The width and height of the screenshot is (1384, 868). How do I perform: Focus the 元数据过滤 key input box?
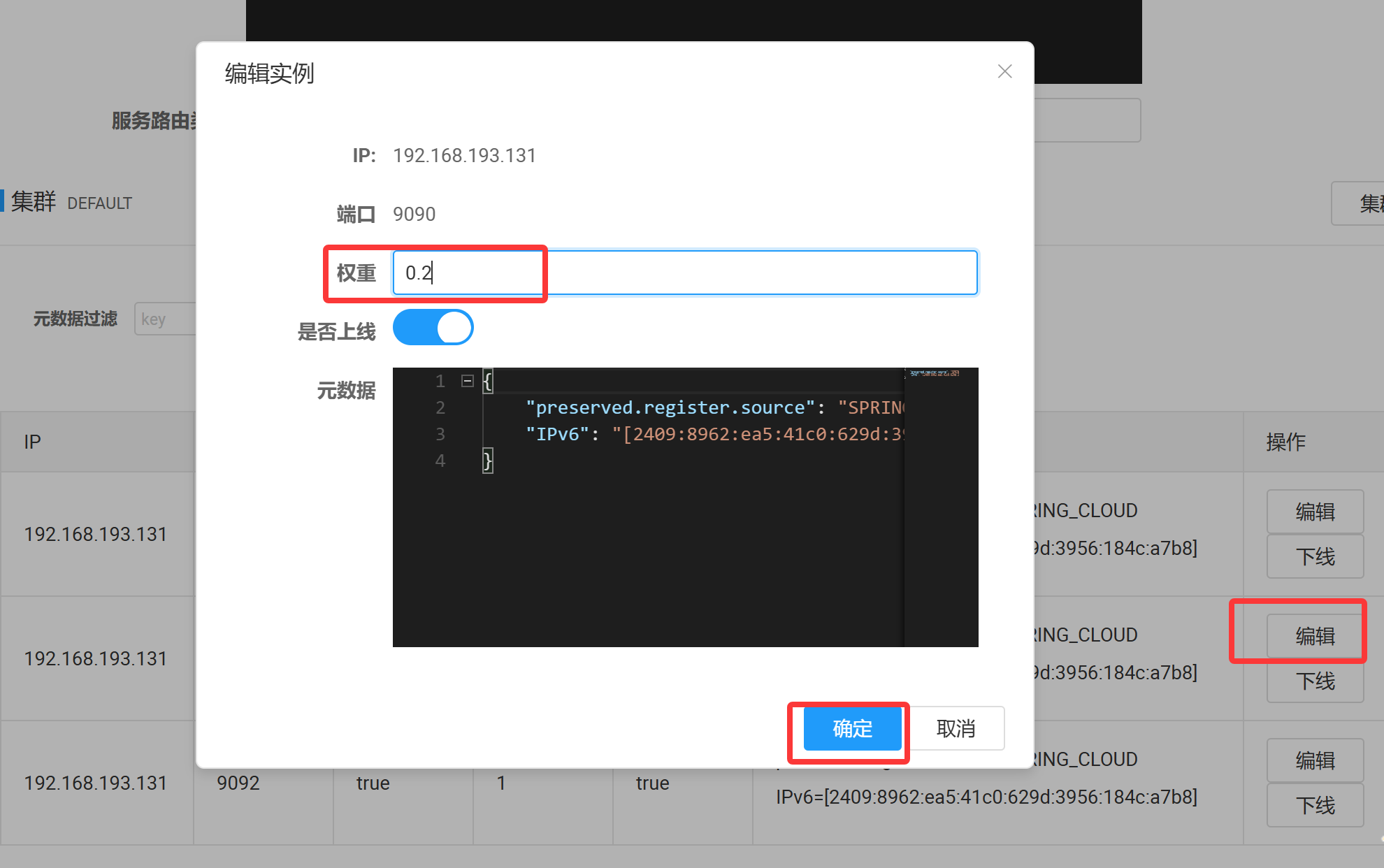[x=166, y=319]
